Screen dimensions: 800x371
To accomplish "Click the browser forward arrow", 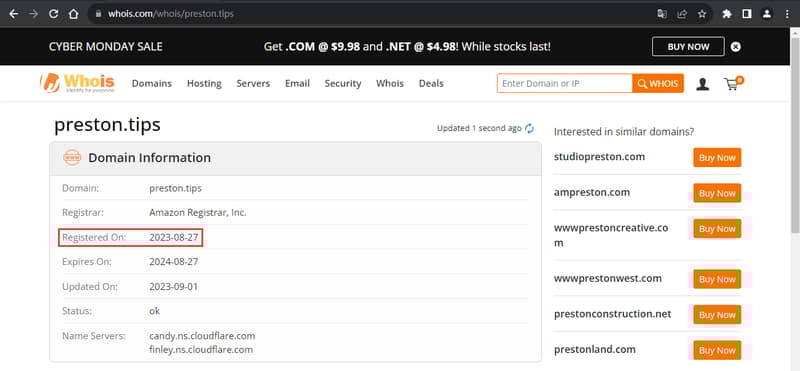I will (x=34, y=14).
